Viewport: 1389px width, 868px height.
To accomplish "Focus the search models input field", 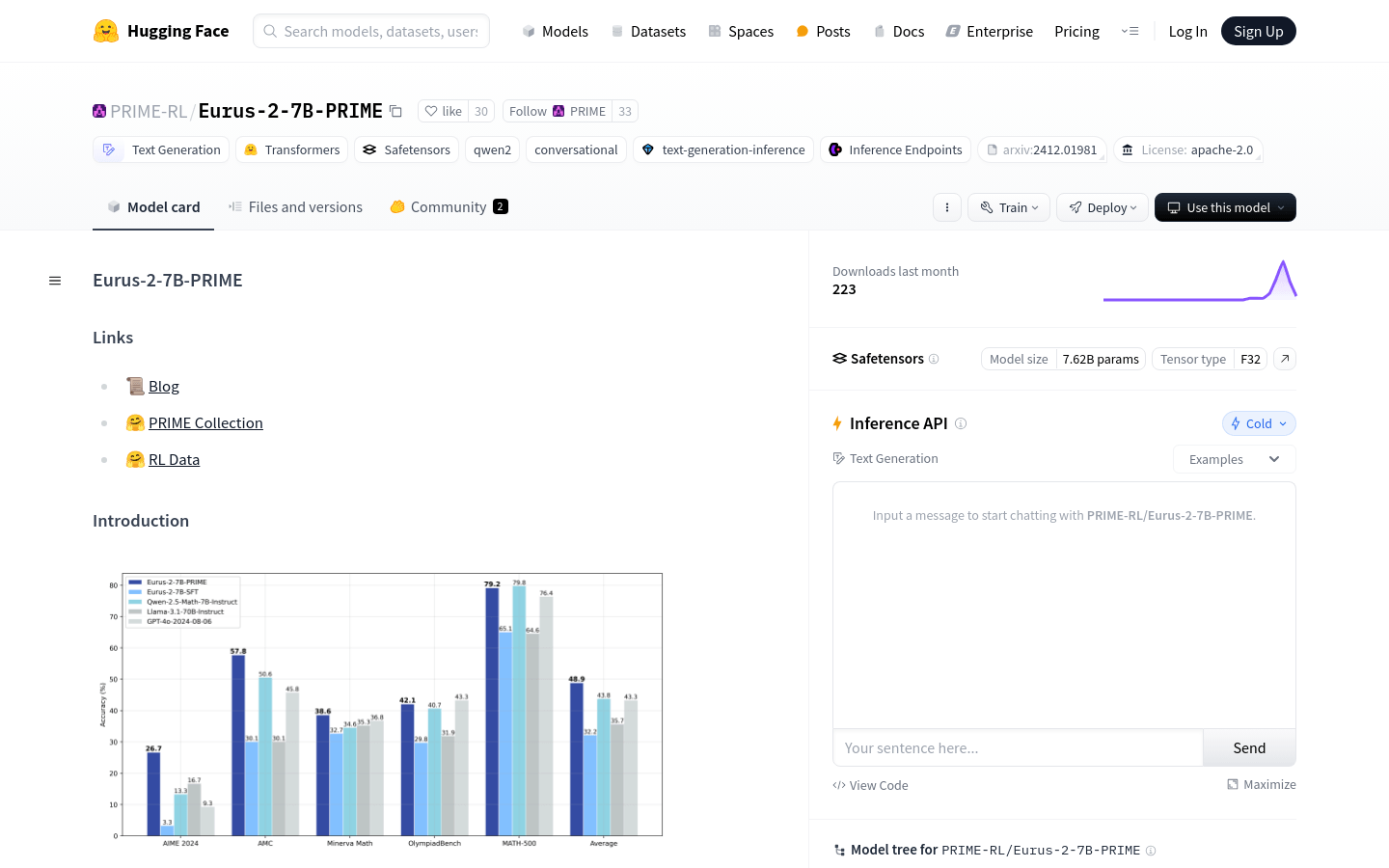I will tap(371, 31).
